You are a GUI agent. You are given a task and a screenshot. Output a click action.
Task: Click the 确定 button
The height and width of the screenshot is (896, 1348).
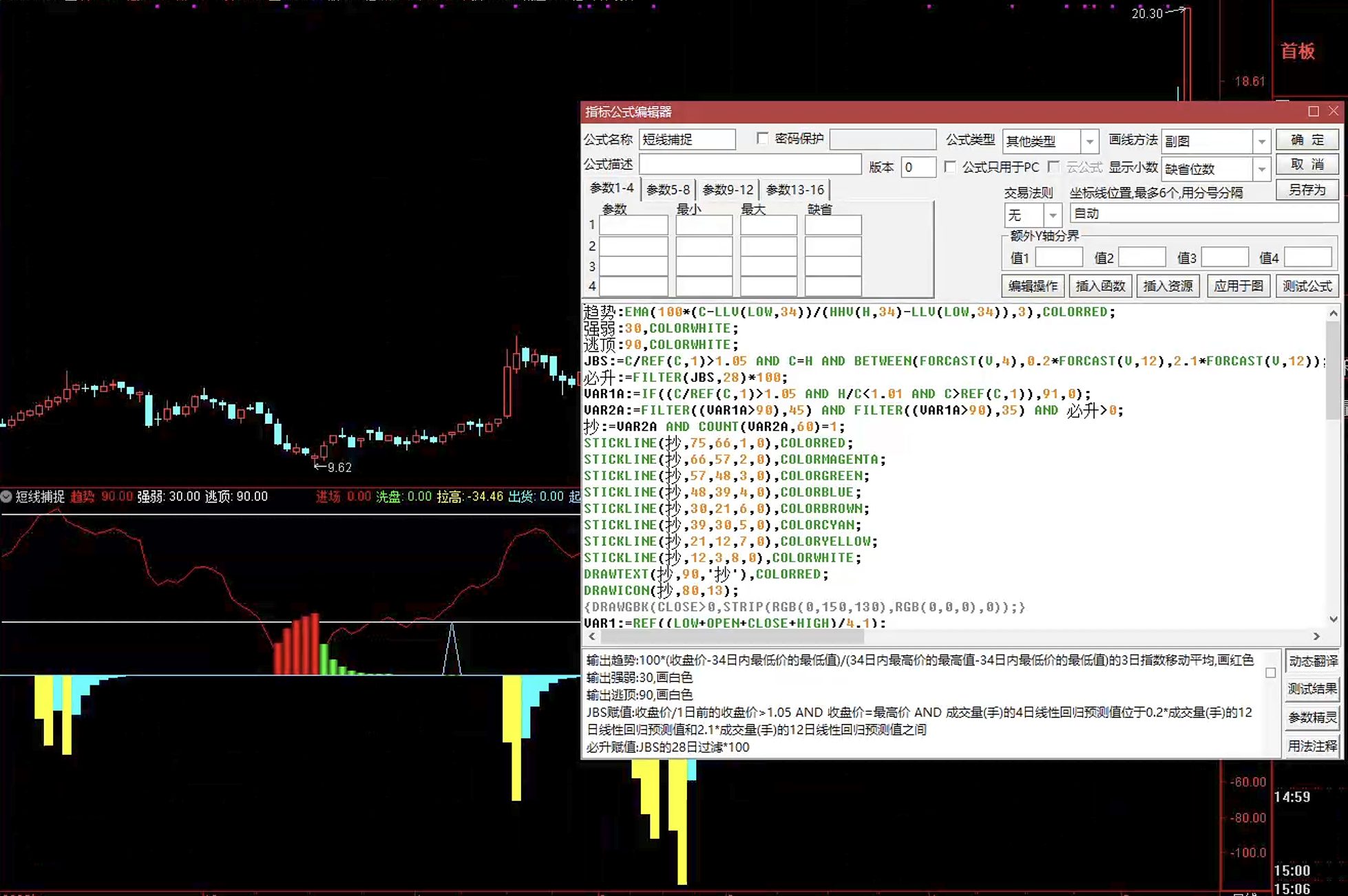click(x=1307, y=140)
